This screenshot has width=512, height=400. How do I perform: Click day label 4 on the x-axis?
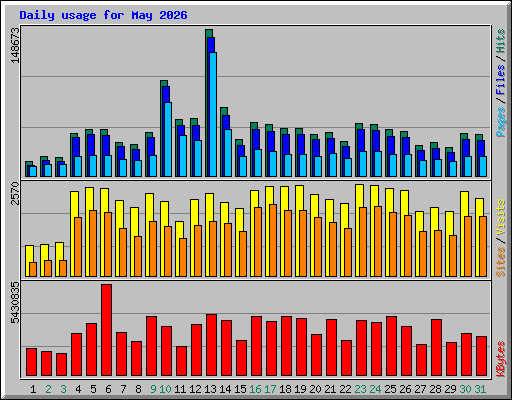(x=78, y=389)
